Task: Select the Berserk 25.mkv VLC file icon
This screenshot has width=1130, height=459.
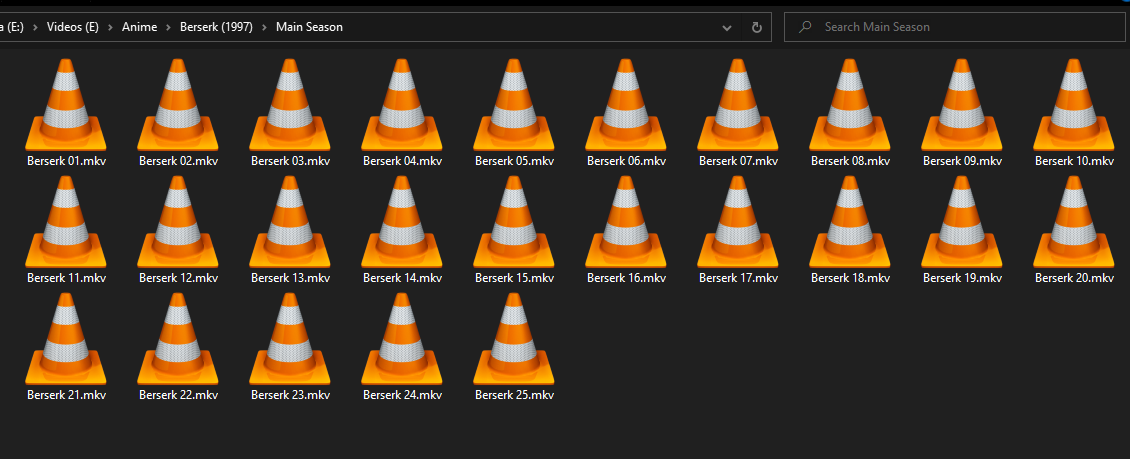Action: [514, 339]
